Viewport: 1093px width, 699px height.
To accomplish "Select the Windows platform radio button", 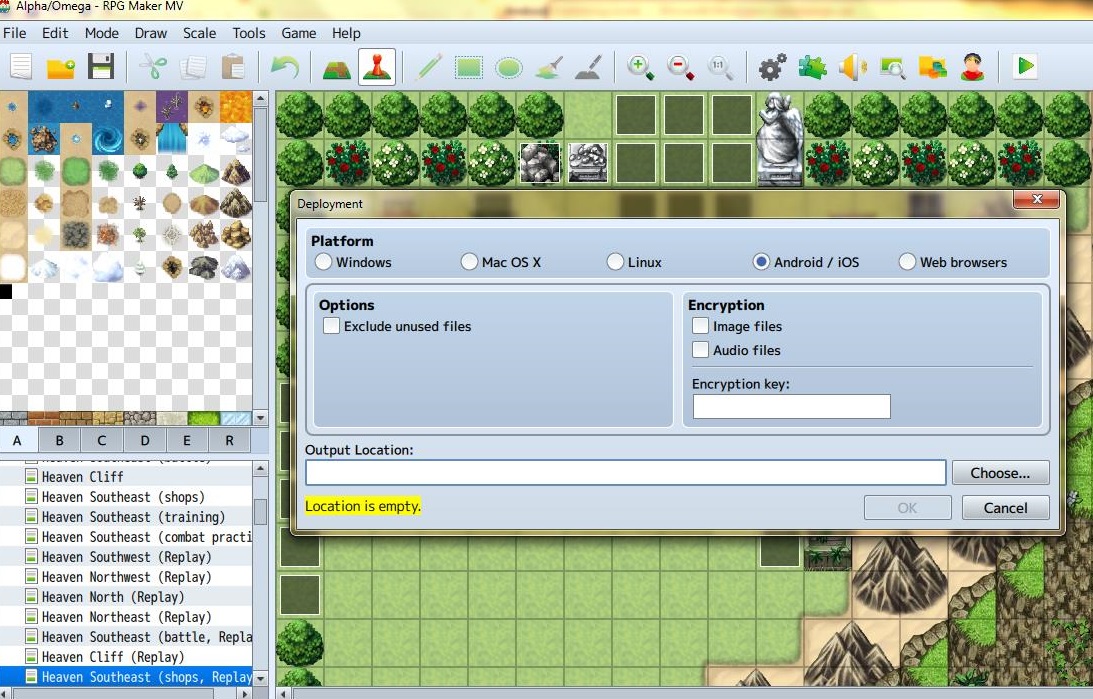I will click(323, 261).
